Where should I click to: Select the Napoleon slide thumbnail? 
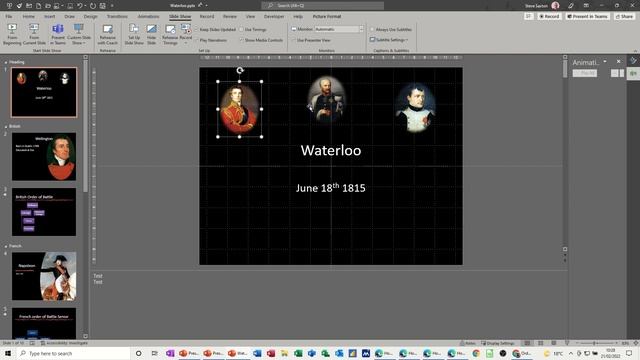pos(44,276)
